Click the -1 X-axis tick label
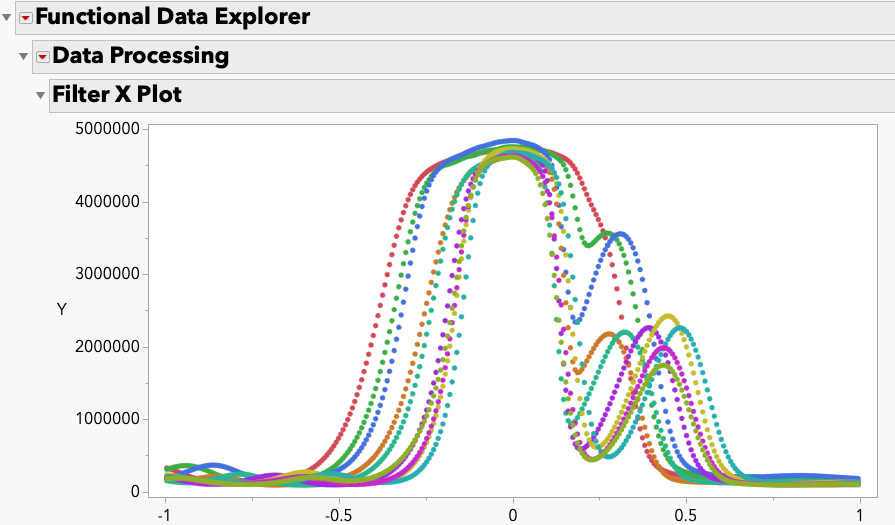 pos(164,515)
